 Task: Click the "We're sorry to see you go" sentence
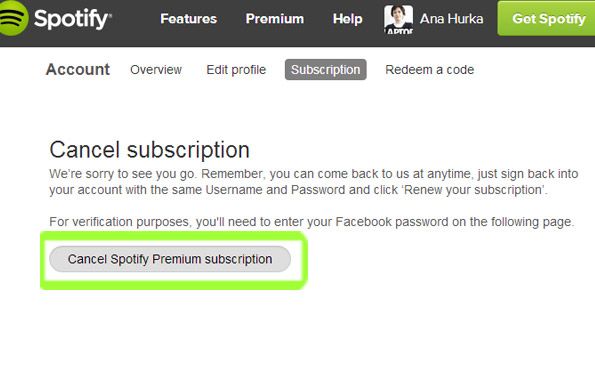pyautogui.click(x=123, y=174)
